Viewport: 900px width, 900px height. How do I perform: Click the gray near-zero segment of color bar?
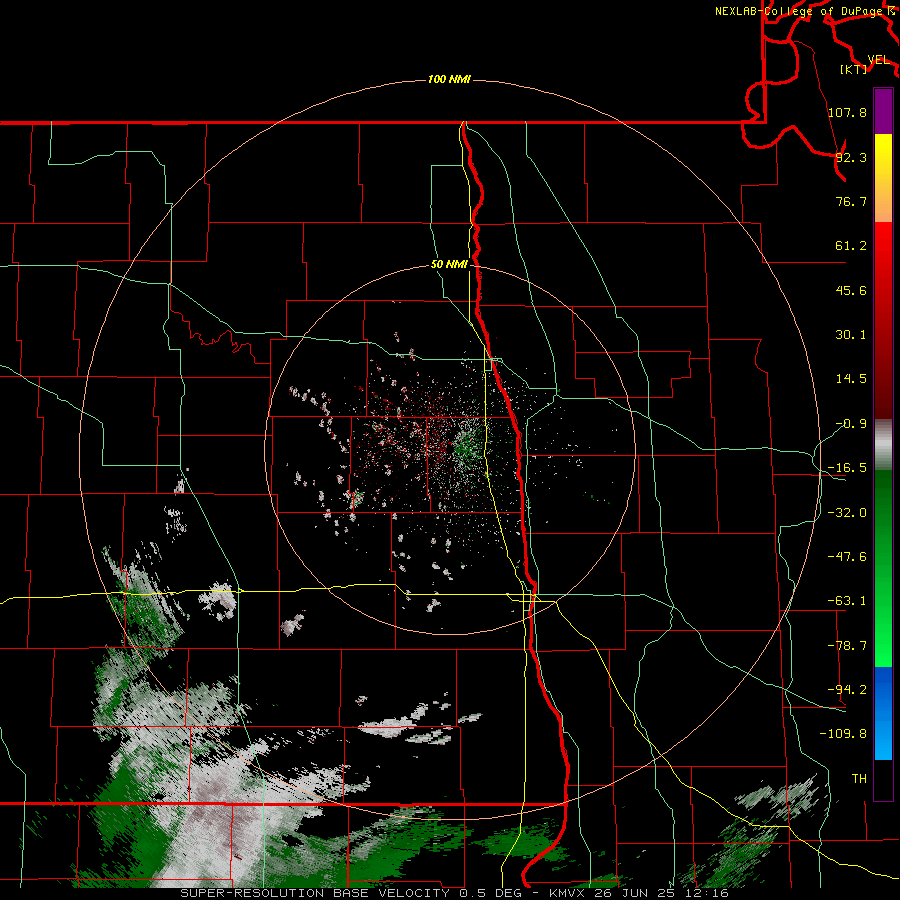[883, 445]
